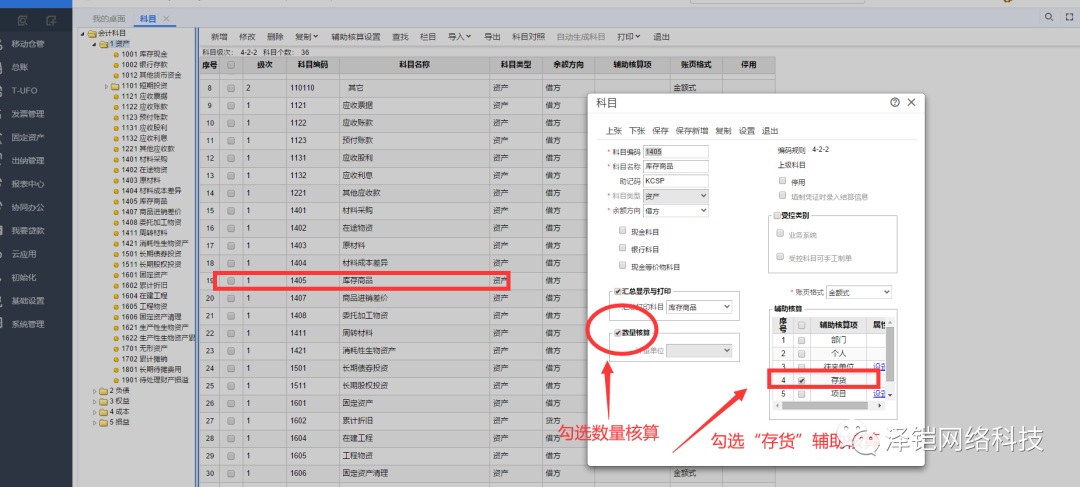Enable the 现金科目 checkbox
The height and width of the screenshot is (487, 1080).
click(x=623, y=229)
